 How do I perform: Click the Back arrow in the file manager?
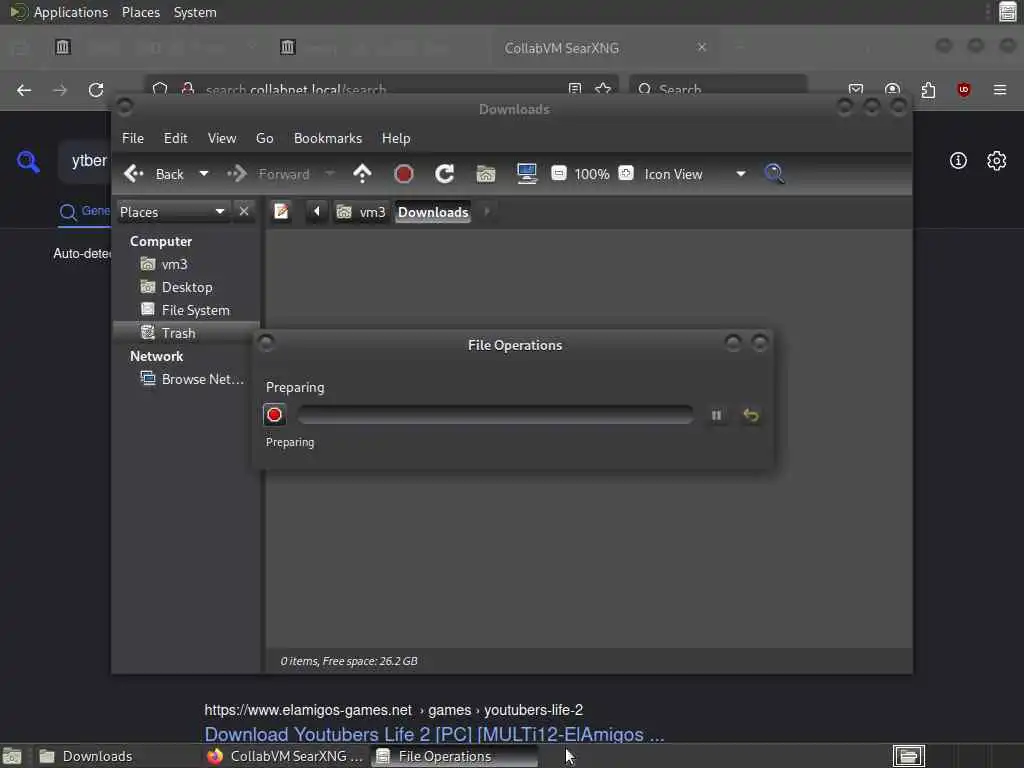point(154,174)
